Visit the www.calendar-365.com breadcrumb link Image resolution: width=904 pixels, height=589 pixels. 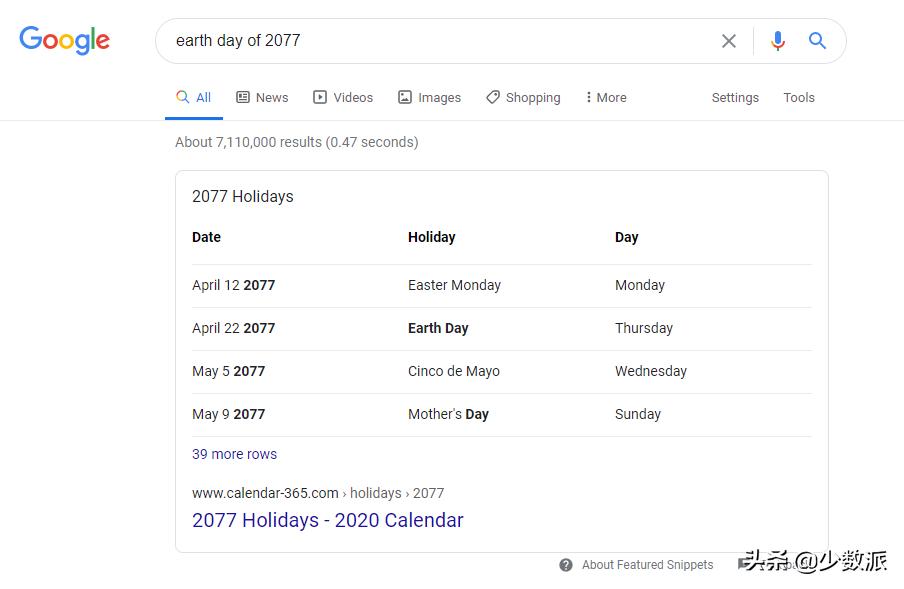[x=265, y=493]
